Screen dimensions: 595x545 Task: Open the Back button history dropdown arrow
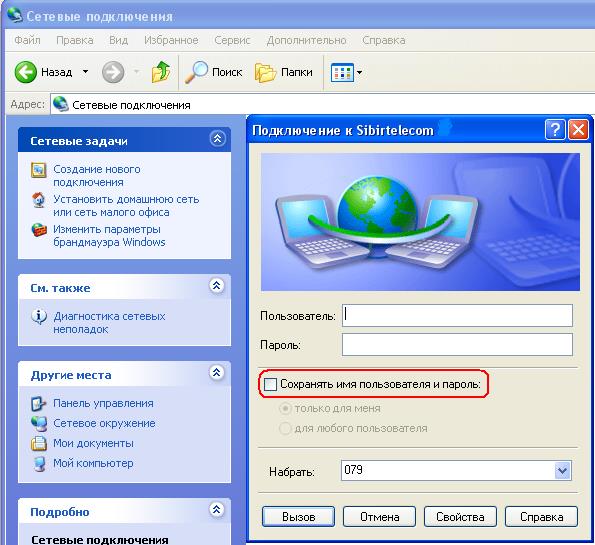85,72
